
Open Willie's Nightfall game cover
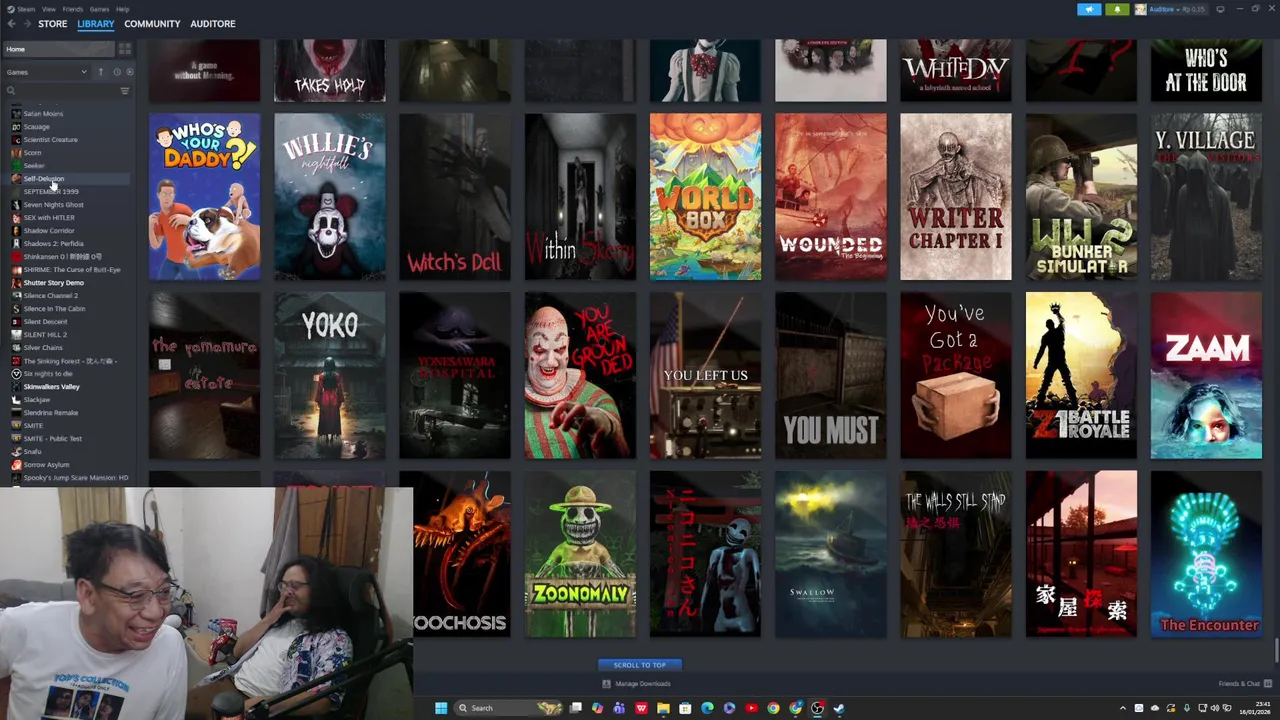click(x=329, y=197)
